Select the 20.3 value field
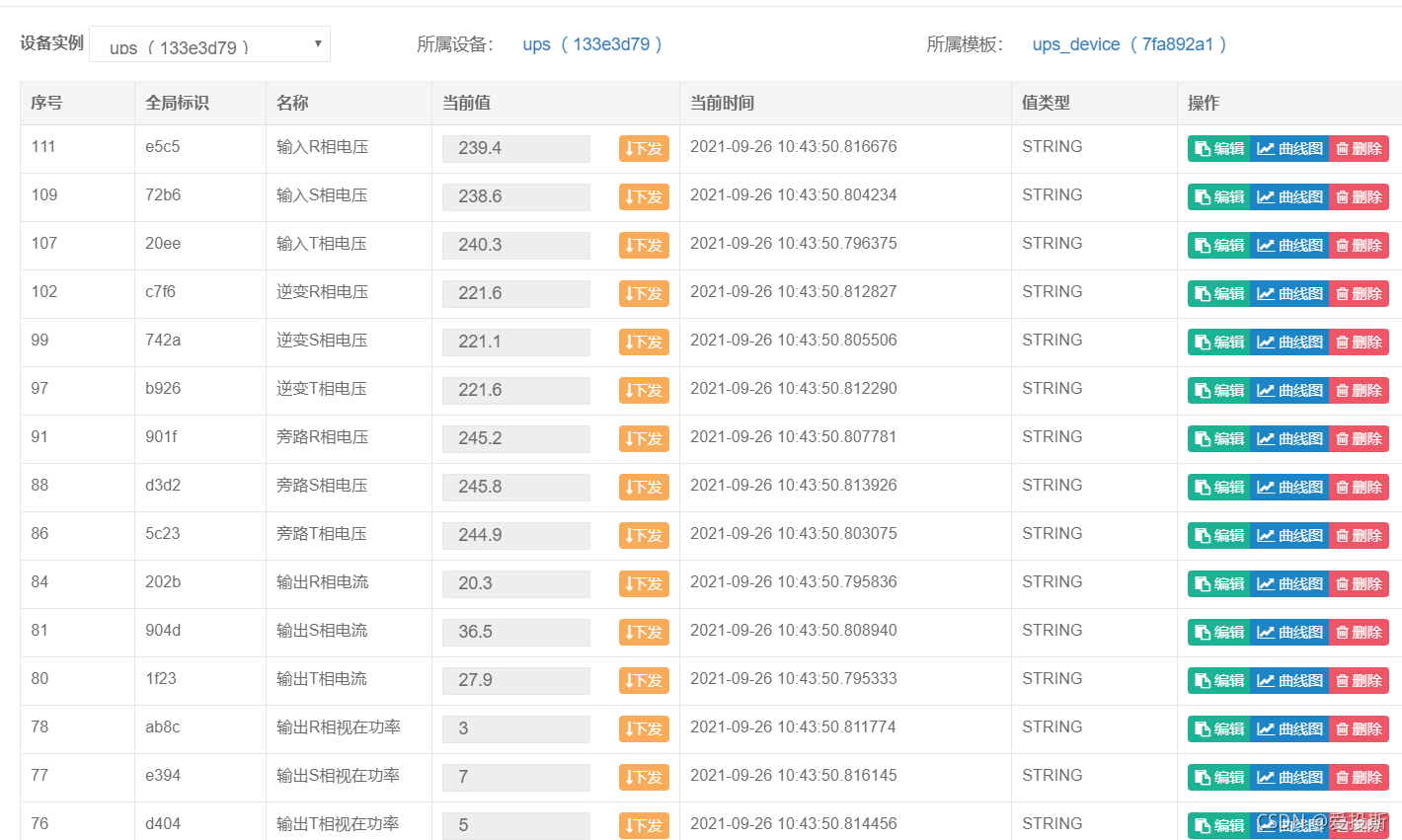Image resolution: width=1402 pixels, height=840 pixels. 516,583
